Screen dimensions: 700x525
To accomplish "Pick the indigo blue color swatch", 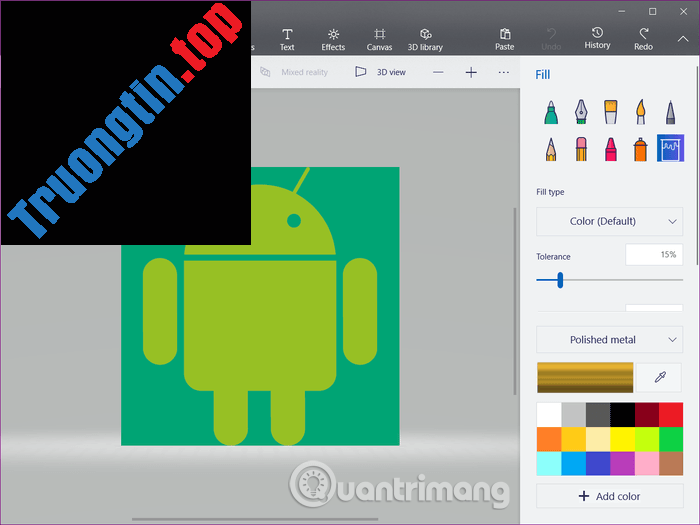I will point(598,463).
